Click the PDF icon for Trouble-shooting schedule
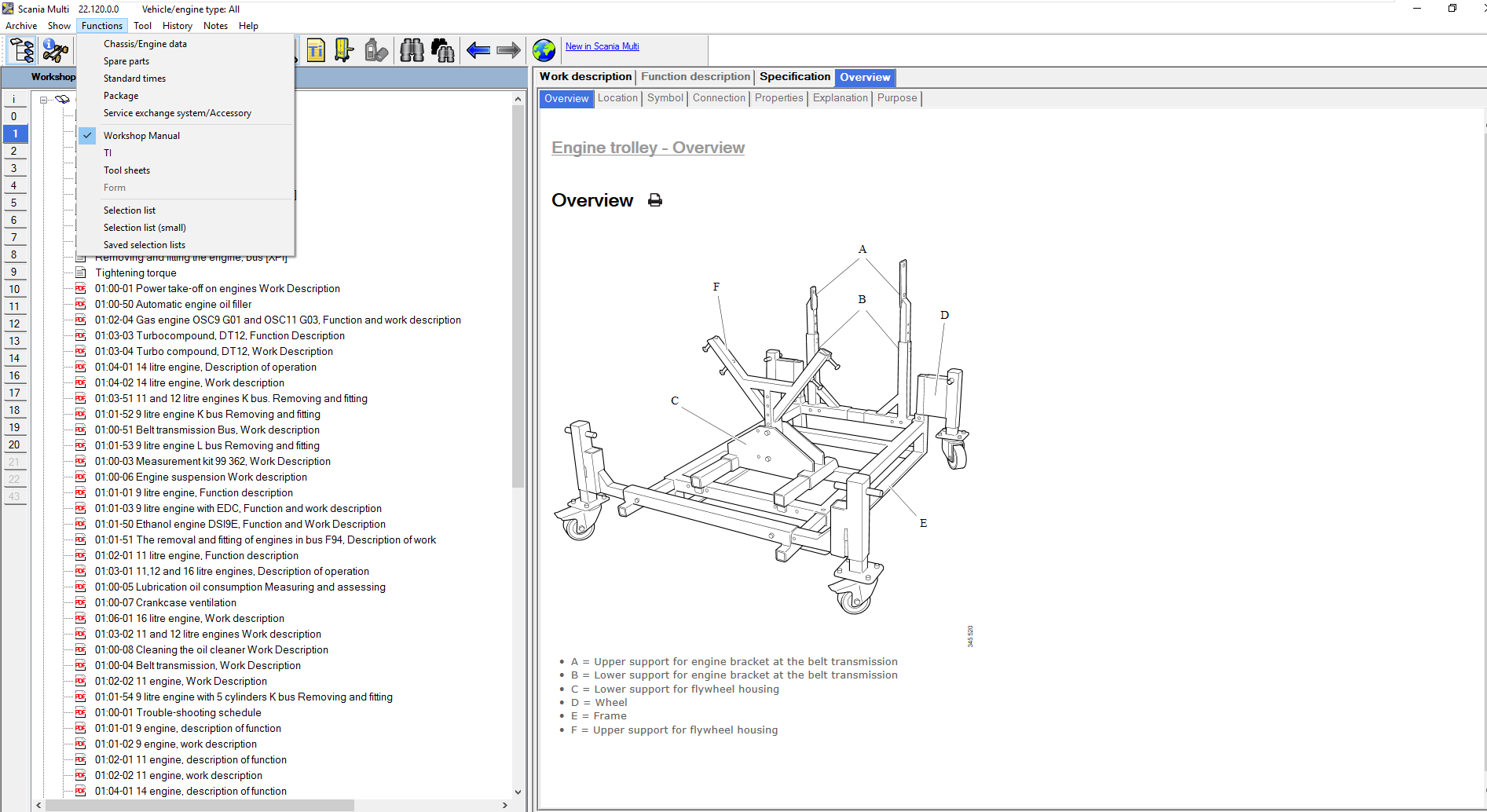1487x812 pixels. (x=80, y=712)
